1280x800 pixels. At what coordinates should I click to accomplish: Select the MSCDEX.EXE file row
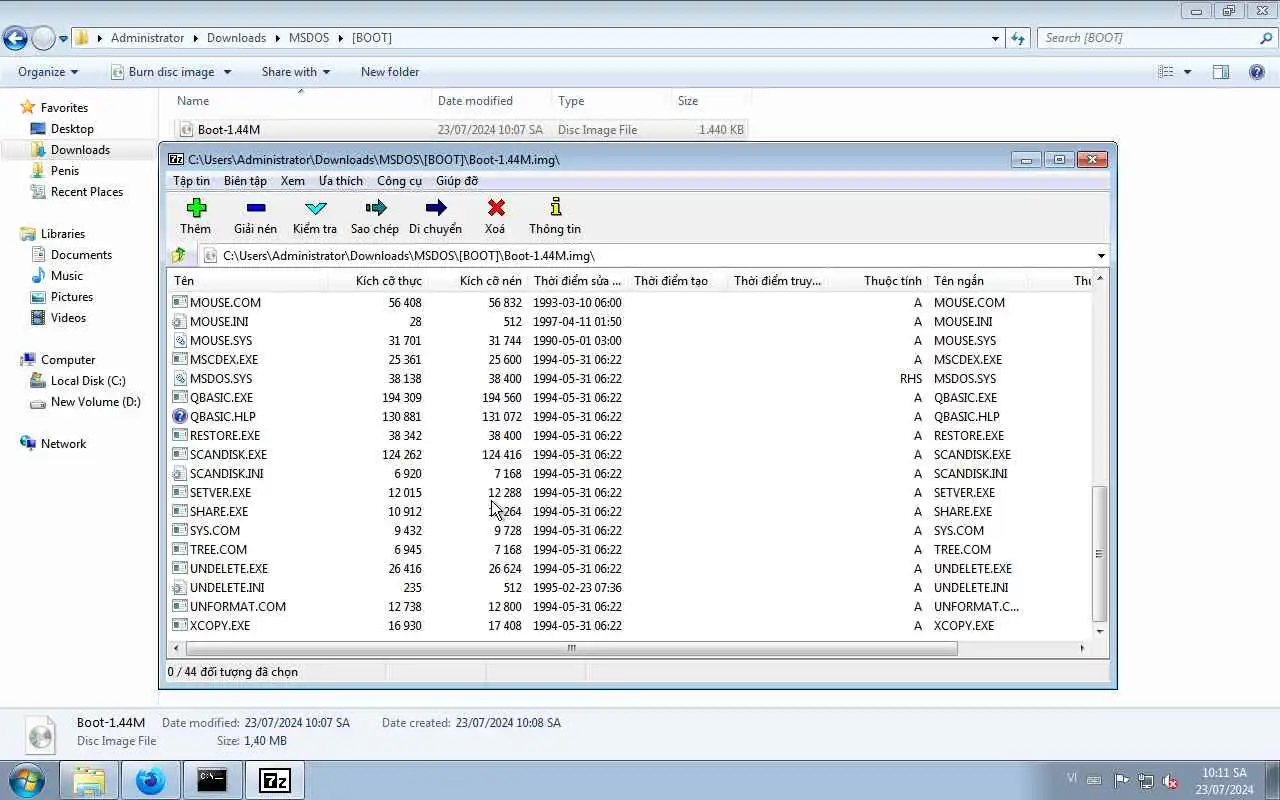pyautogui.click(x=631, y=359)
